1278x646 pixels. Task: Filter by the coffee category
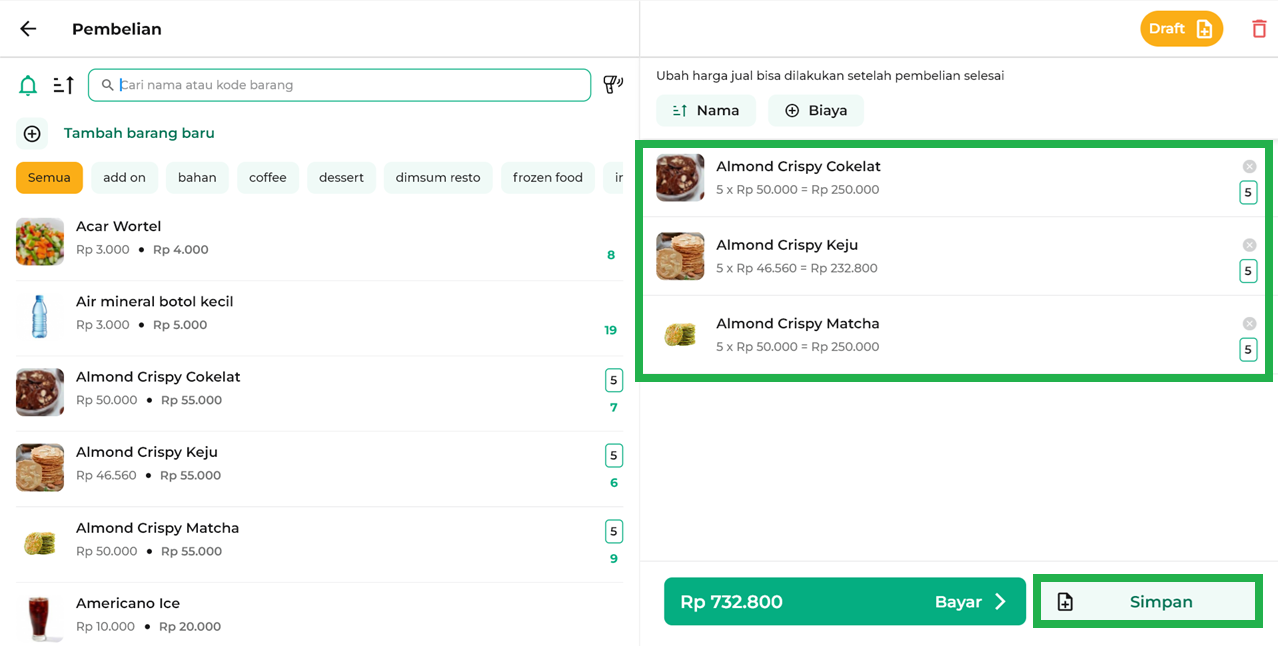pyautogui.click(x=268, y=178)
